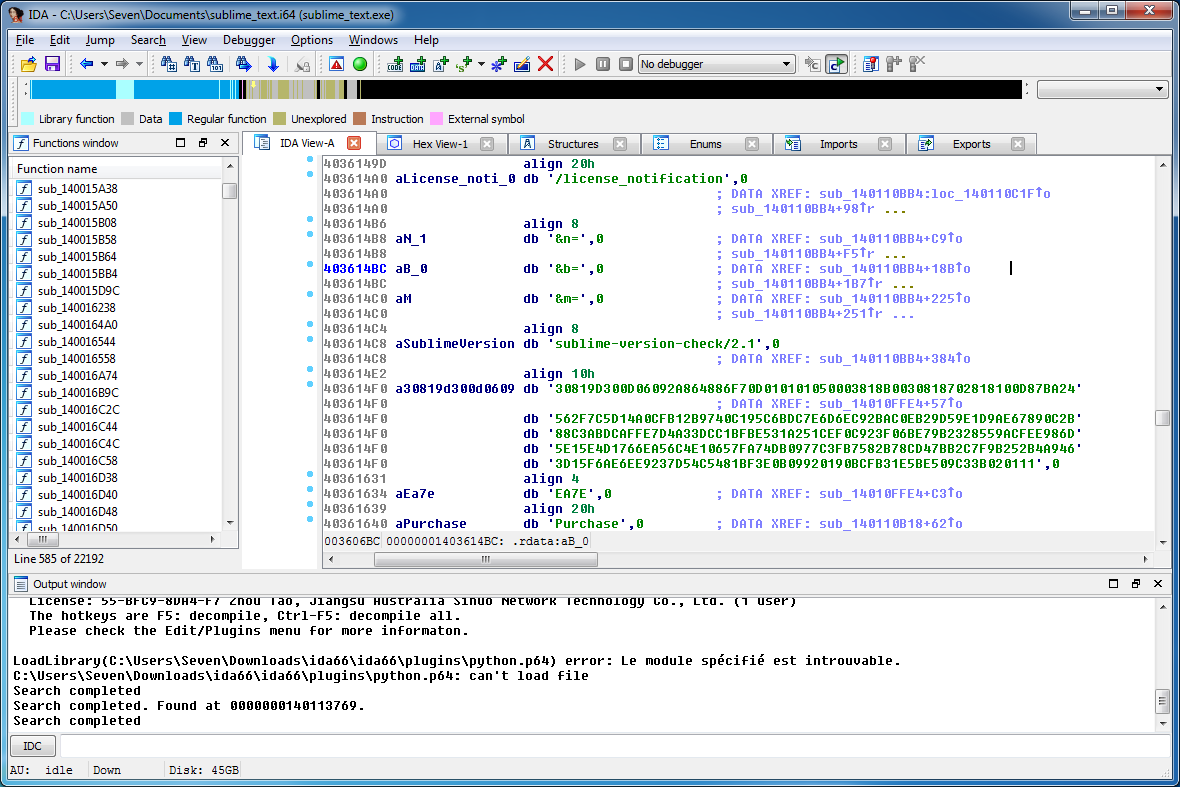Click the aSublimeVersion label in disassembly
This screenshot has width=1180, height=787.
pyautogui.click(x=455, y=344)
